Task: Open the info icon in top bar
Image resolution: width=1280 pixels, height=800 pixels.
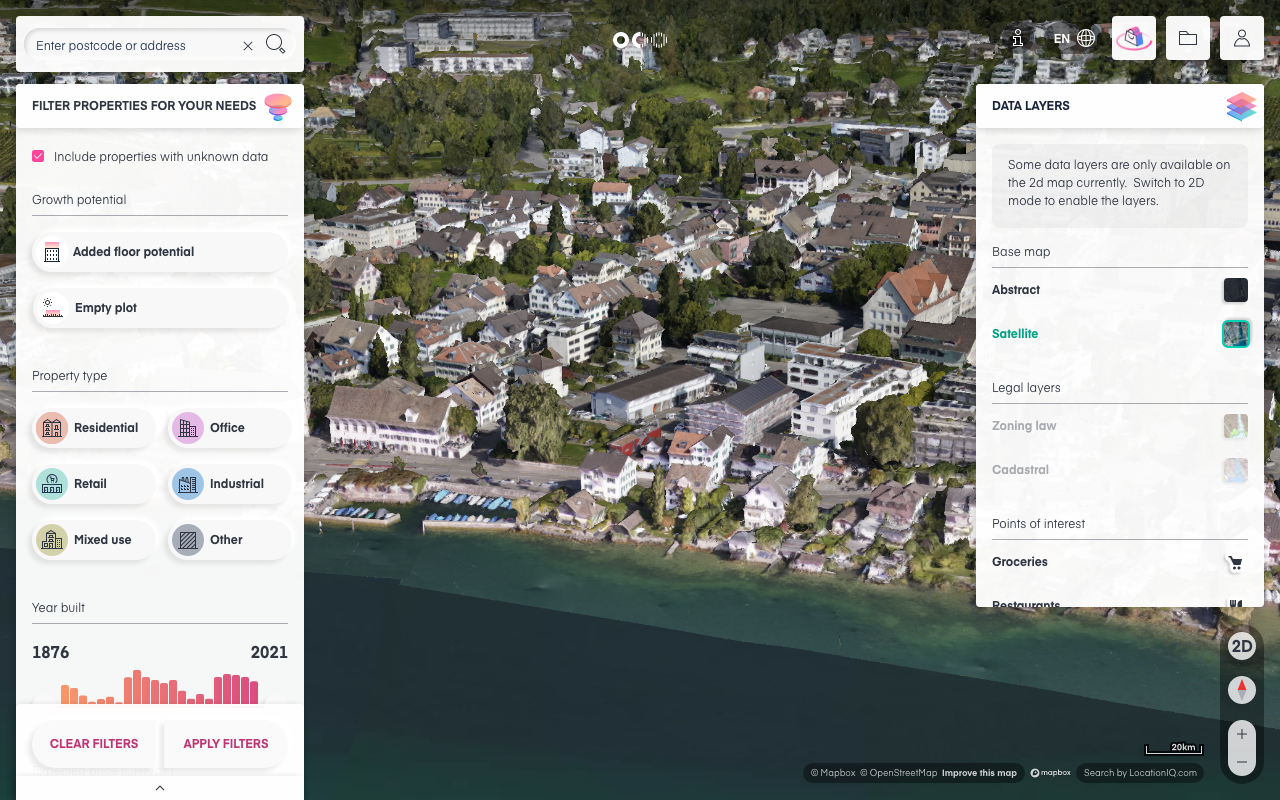Action: point(1018,38)
